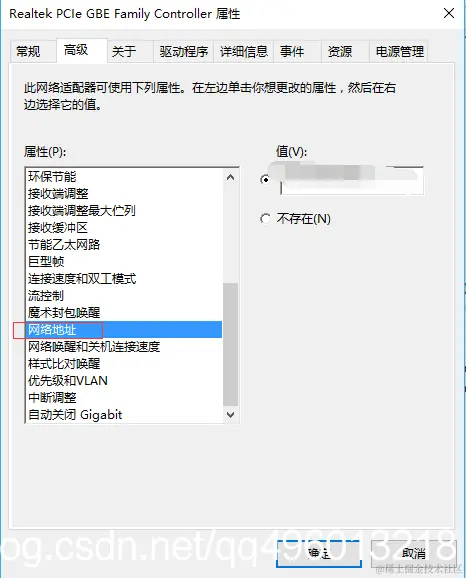
Task: Select the value radio button
Action: click(x=265, y=180)
